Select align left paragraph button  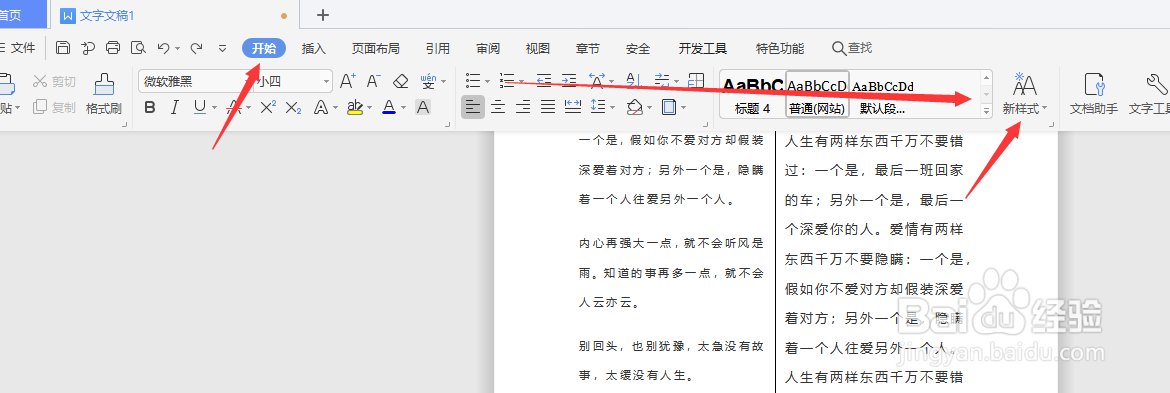472,107
